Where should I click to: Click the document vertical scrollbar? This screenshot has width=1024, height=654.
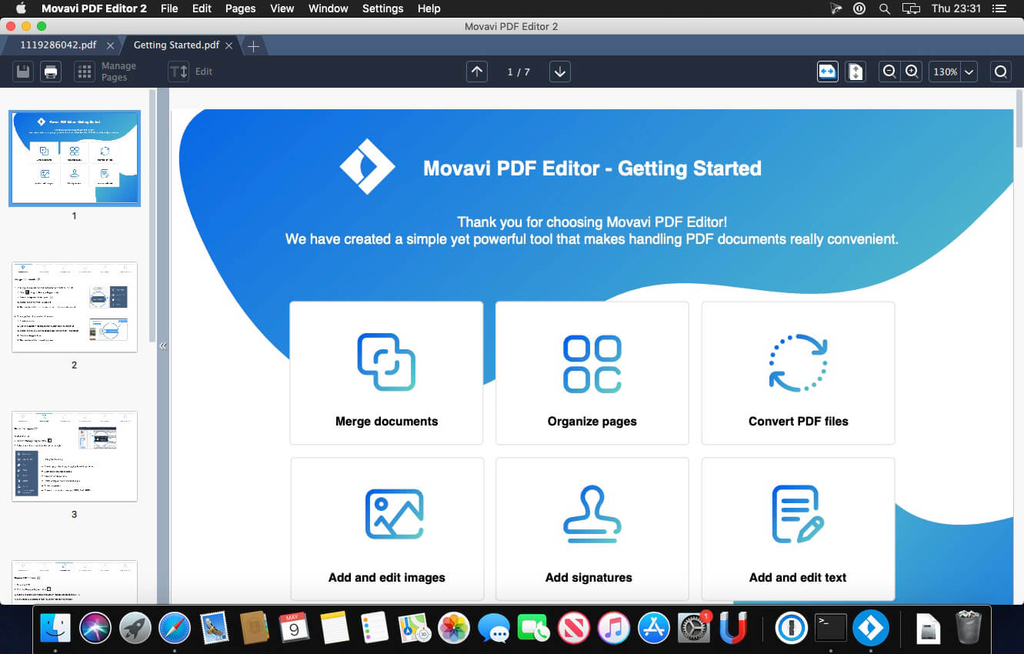click(1019, 121)
